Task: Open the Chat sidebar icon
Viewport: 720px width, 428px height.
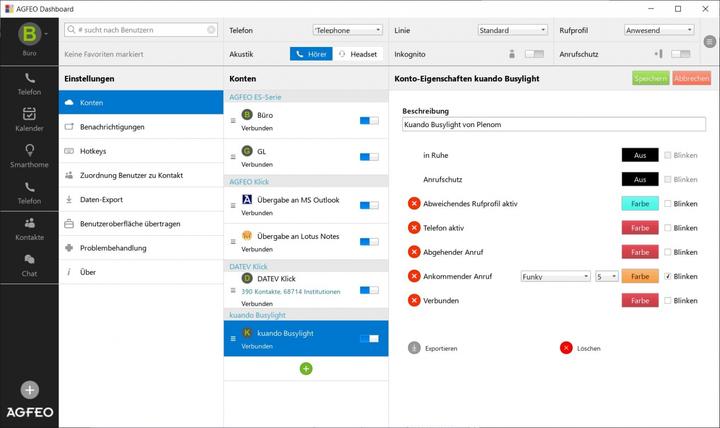Action: coord(29,265)
